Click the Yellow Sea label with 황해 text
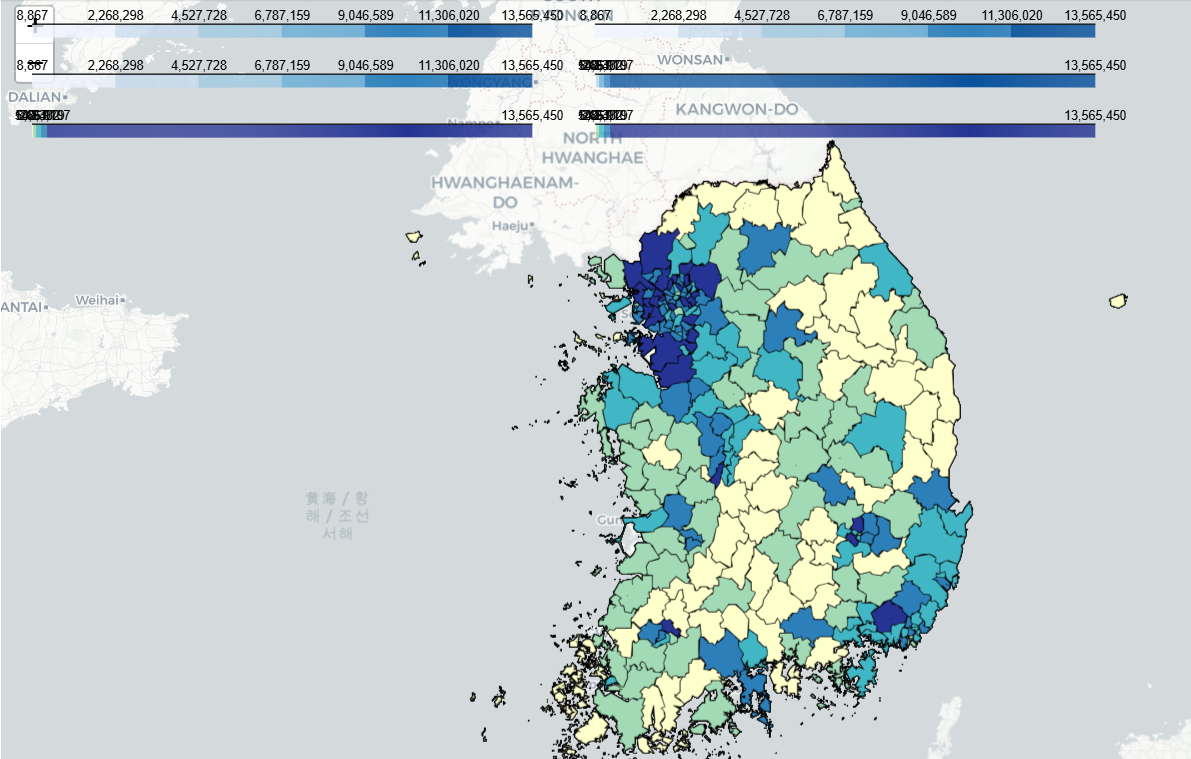Viewport: 1191px width, 759px height. [336, 516]
